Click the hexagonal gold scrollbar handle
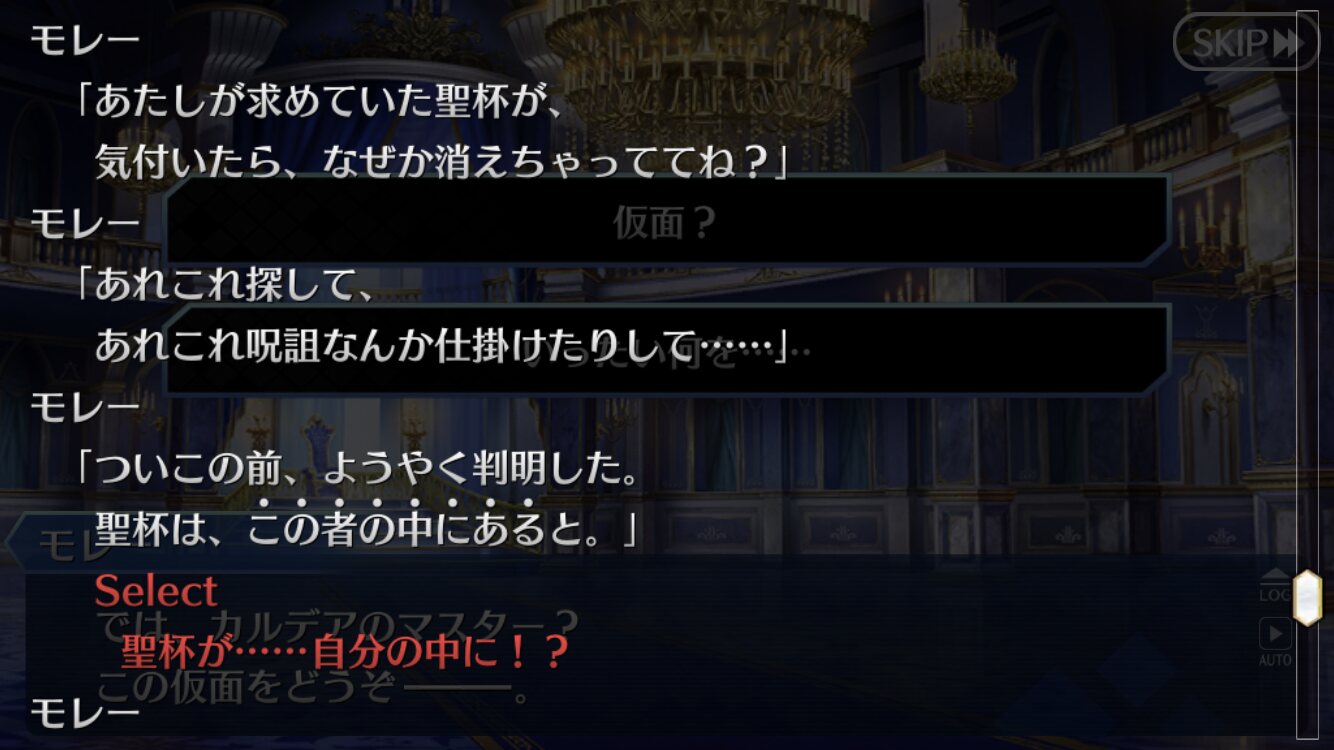Viewport: 1334px width, 750px height. tap(1307, 597)
